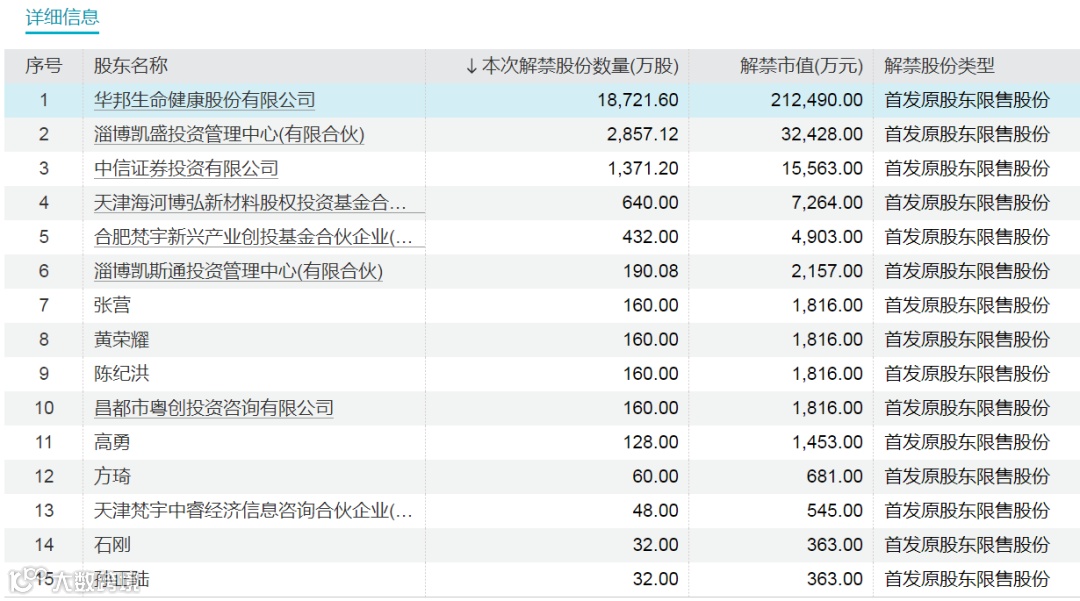Click the share count 190.08
Screen dimensions: 1080x601
651,271
